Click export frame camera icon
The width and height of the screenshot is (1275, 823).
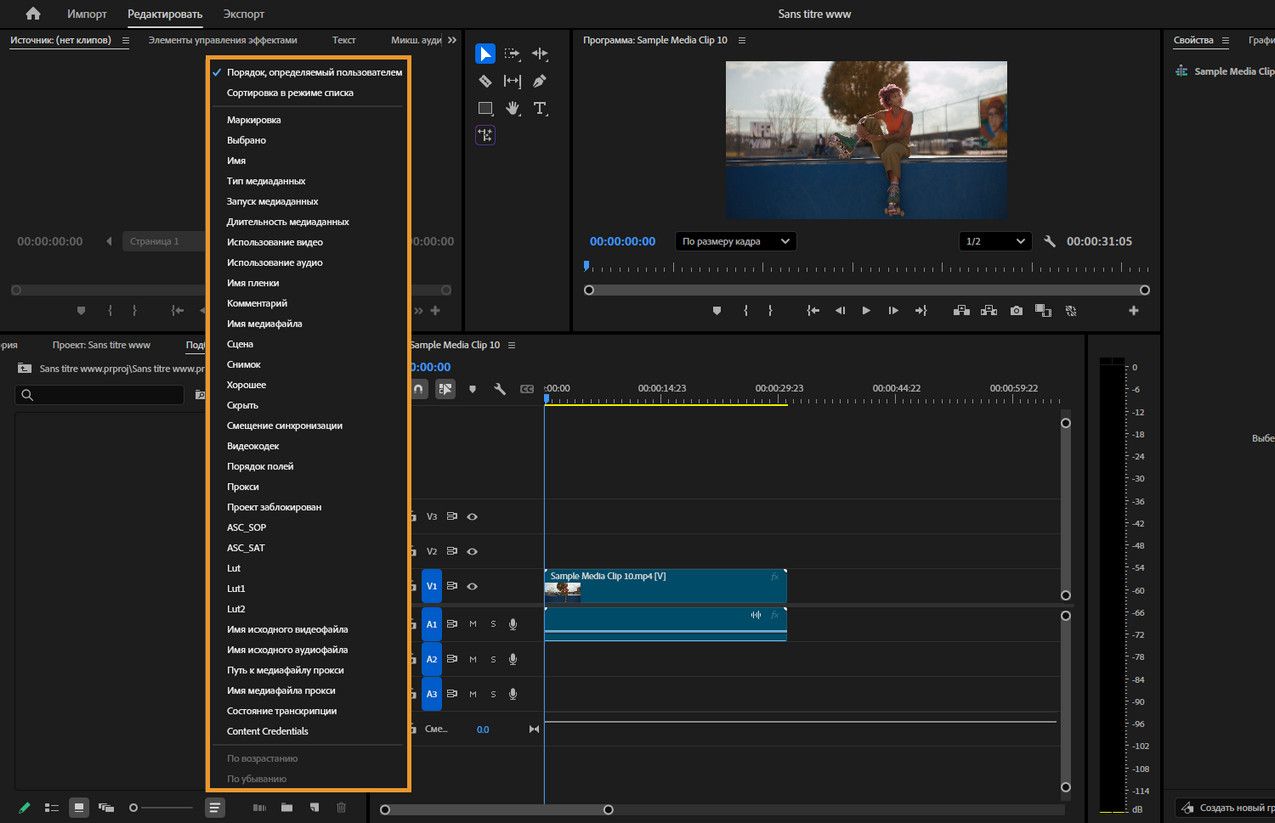point(1016,311)
